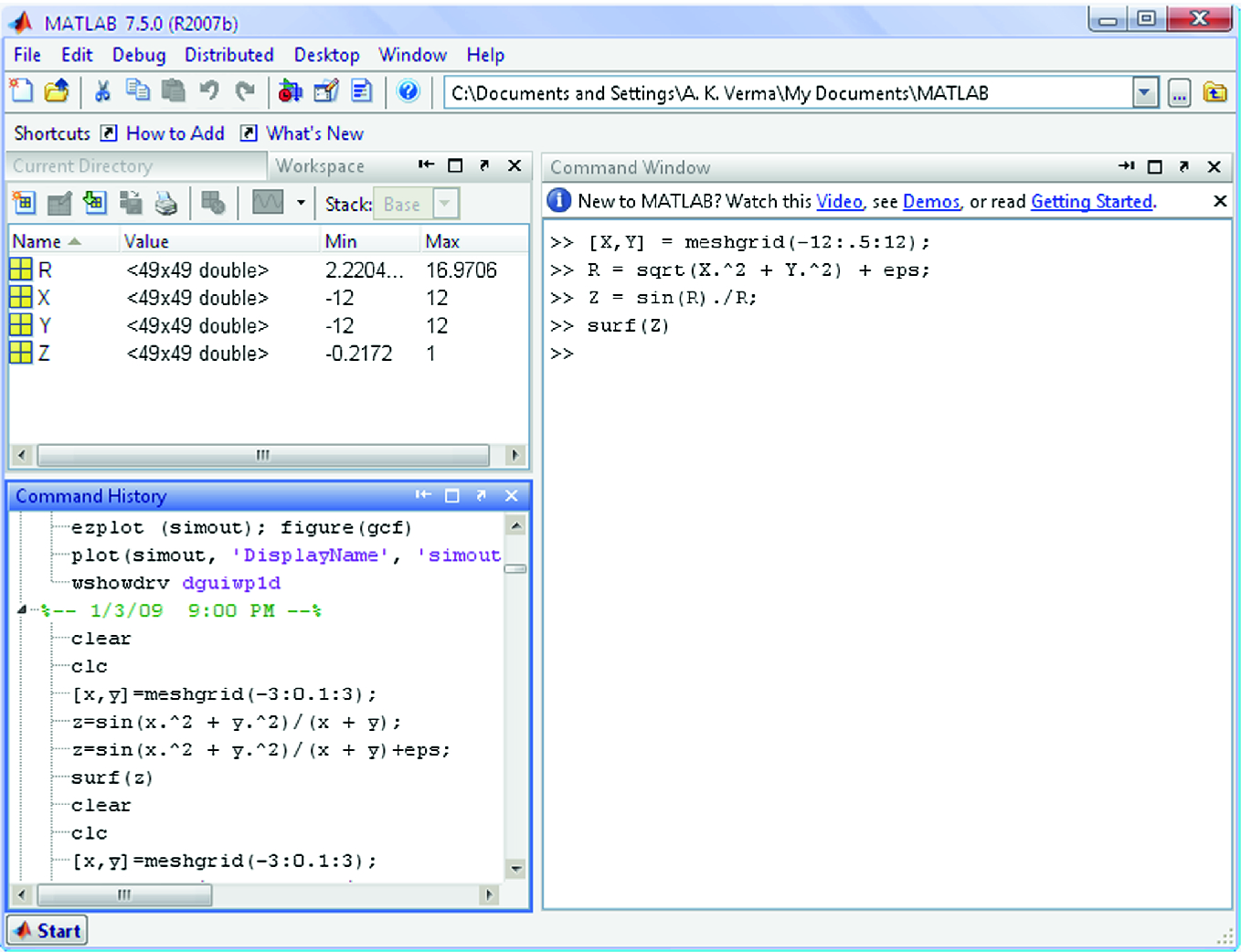Select the X variable row value <49x49 double>

(197, 298)
